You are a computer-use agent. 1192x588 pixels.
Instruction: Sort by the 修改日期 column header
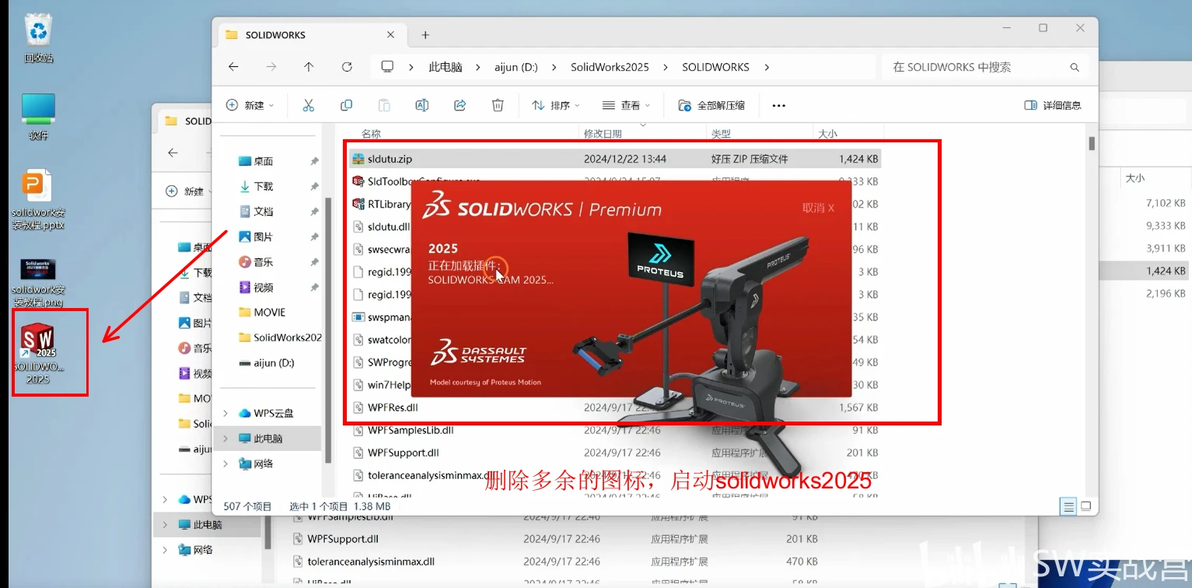click(x=602, y=134)
